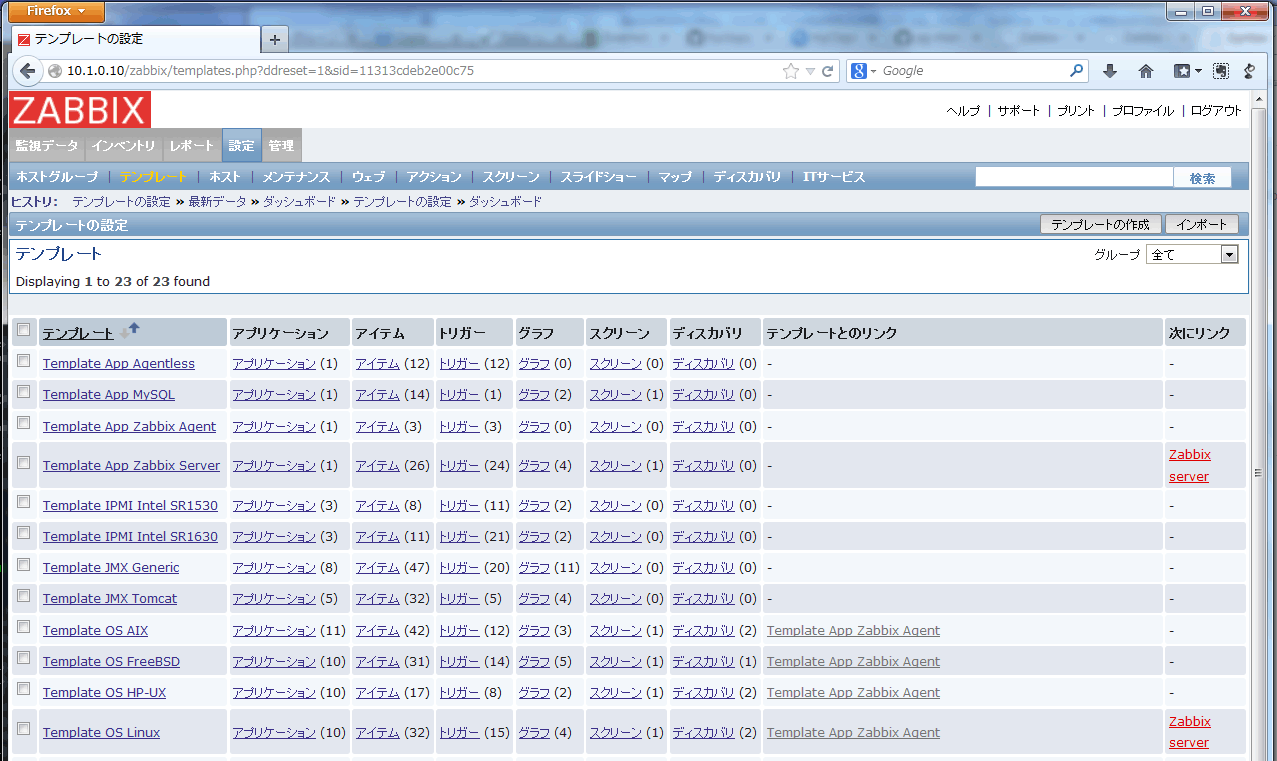Viewport: 1277px width, 761px height.
Task: Open アプリケーション link for Template IPMI Intel SR1630
Action: click(274, 537)
